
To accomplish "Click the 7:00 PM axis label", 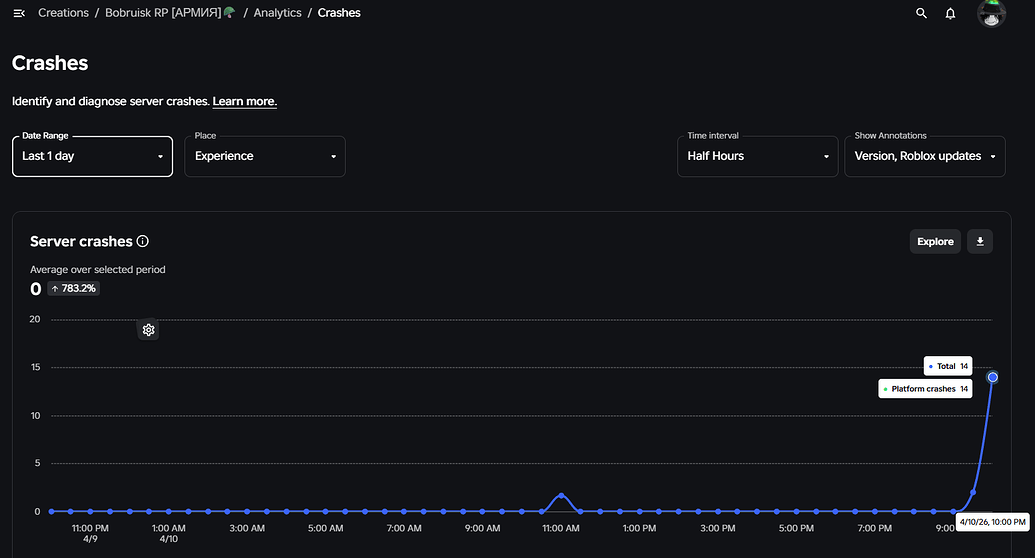I will (x=875, y=529).
